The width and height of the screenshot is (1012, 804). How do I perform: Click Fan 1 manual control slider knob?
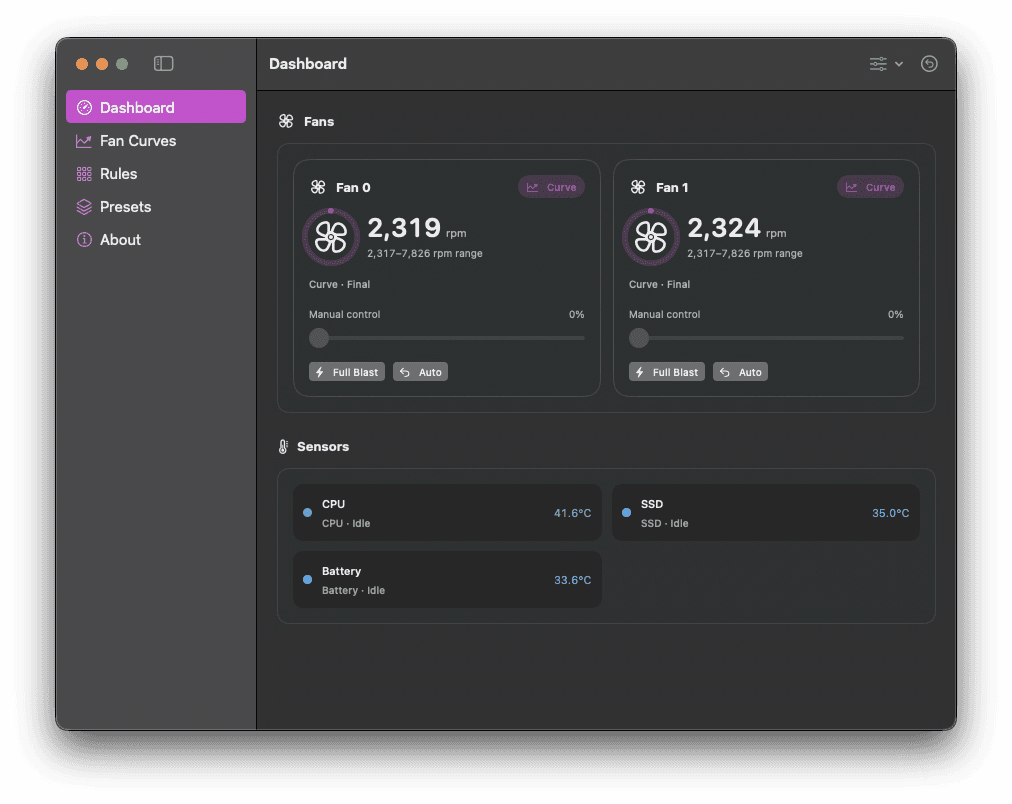pos(639,337)
